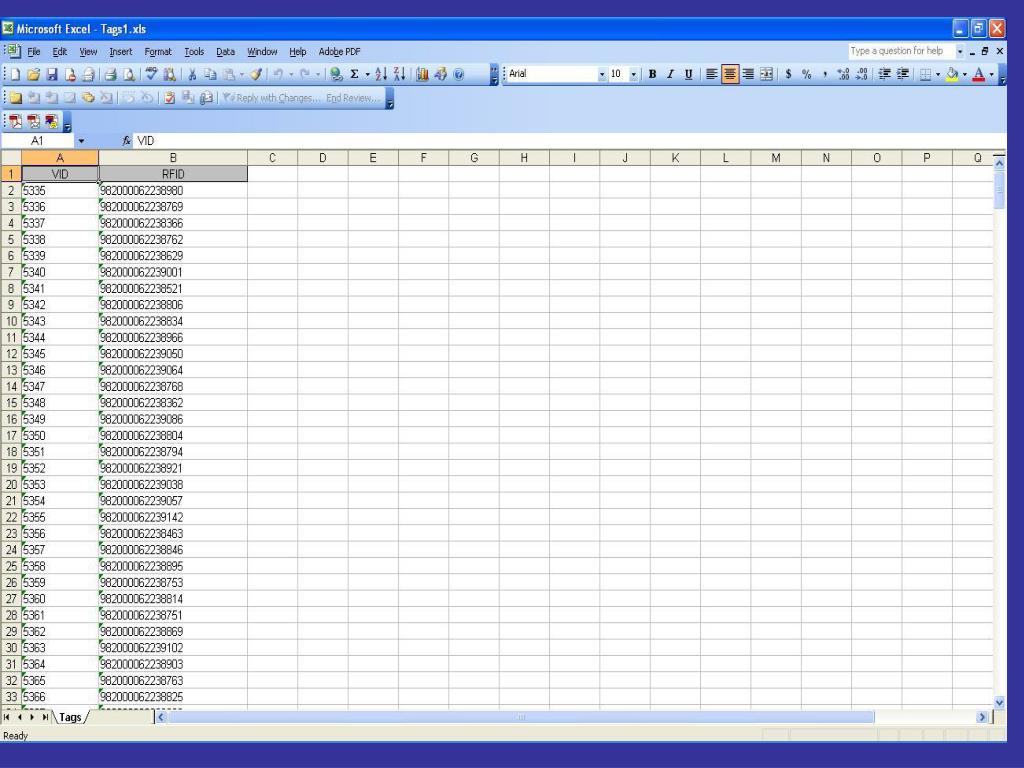The image size is (1024, 768).
Task: Create a new blank workbook
Action: 16,74
